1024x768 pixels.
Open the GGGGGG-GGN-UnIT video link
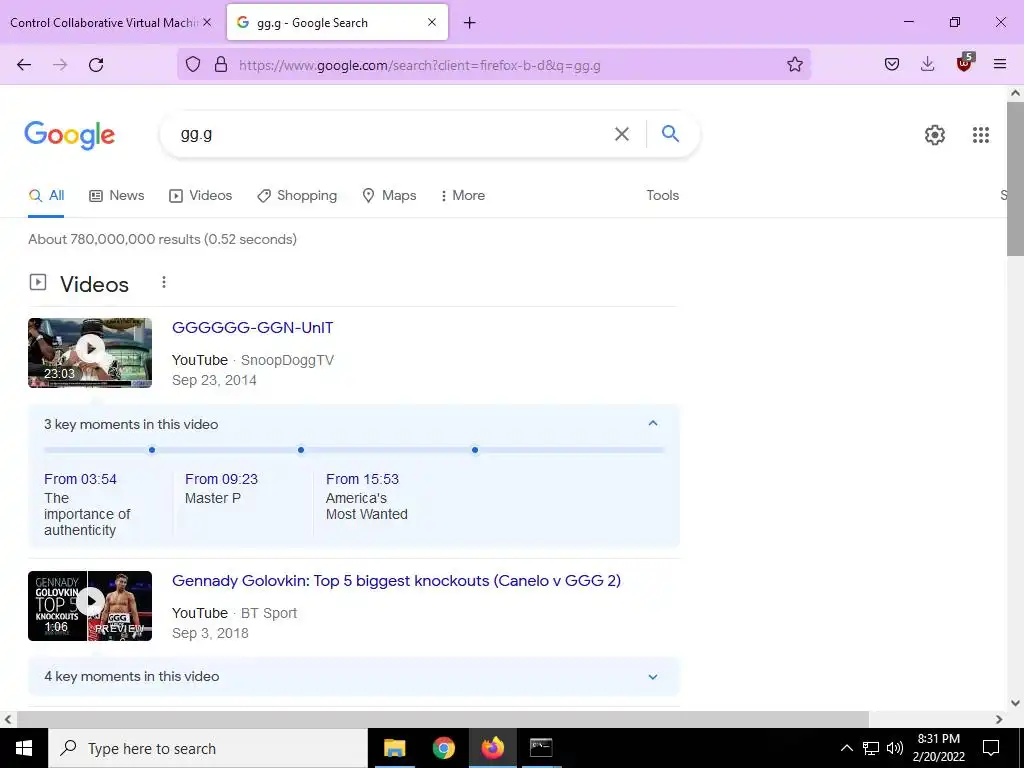(x=253, y=327)
